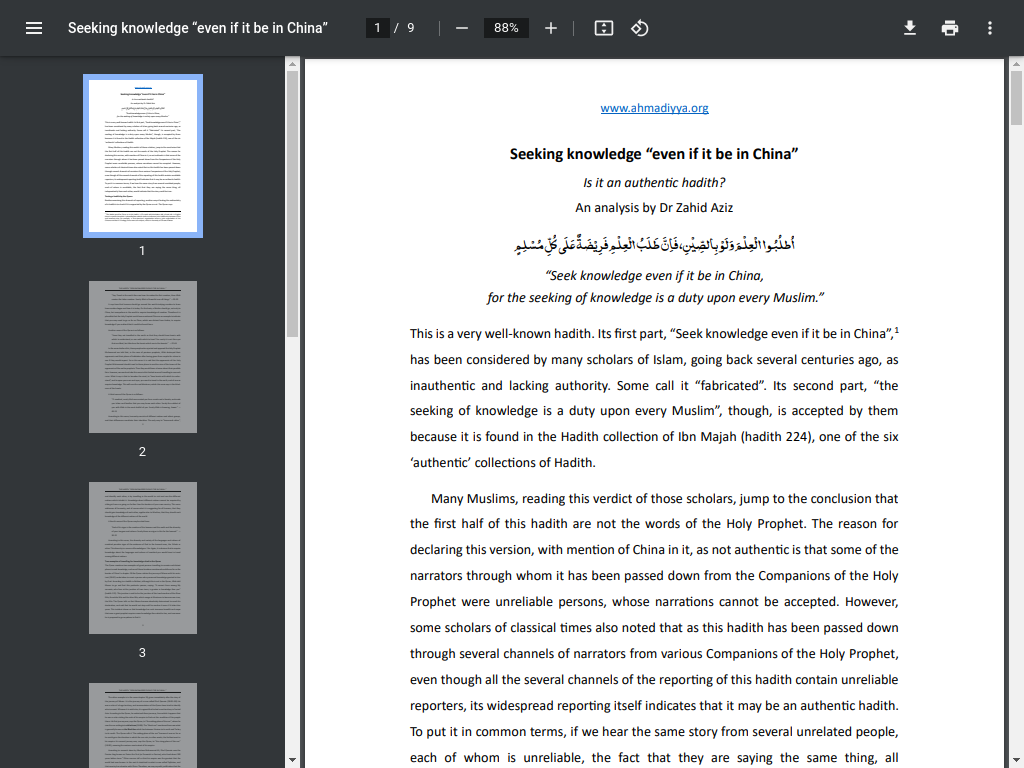The image size is (1024, 768).
Task: Jump to the page 2 thumbnail
Action: (143, 357)
